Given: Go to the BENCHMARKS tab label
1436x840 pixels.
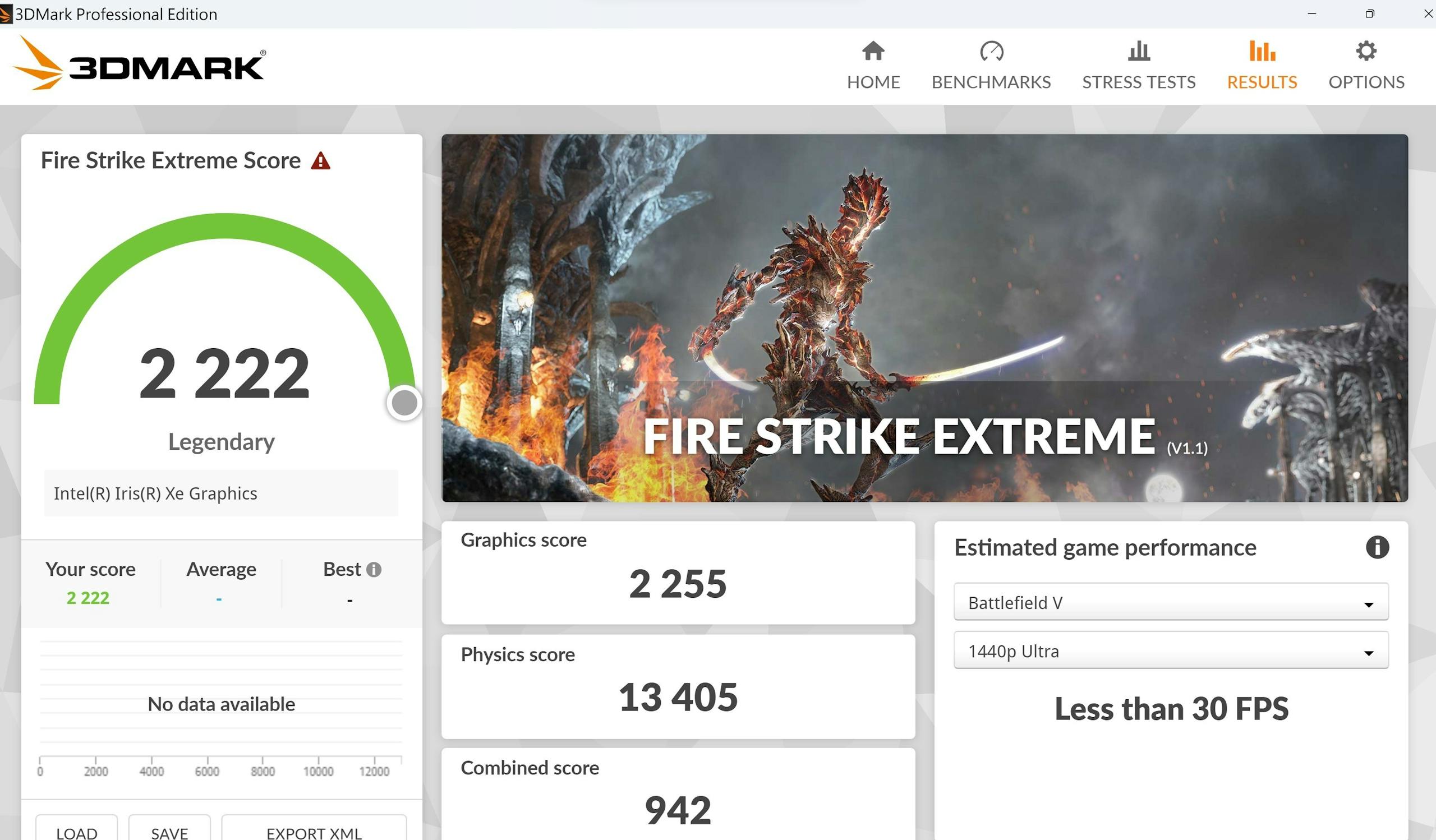Looking at the screenshot, I should [x=991, y=82].
